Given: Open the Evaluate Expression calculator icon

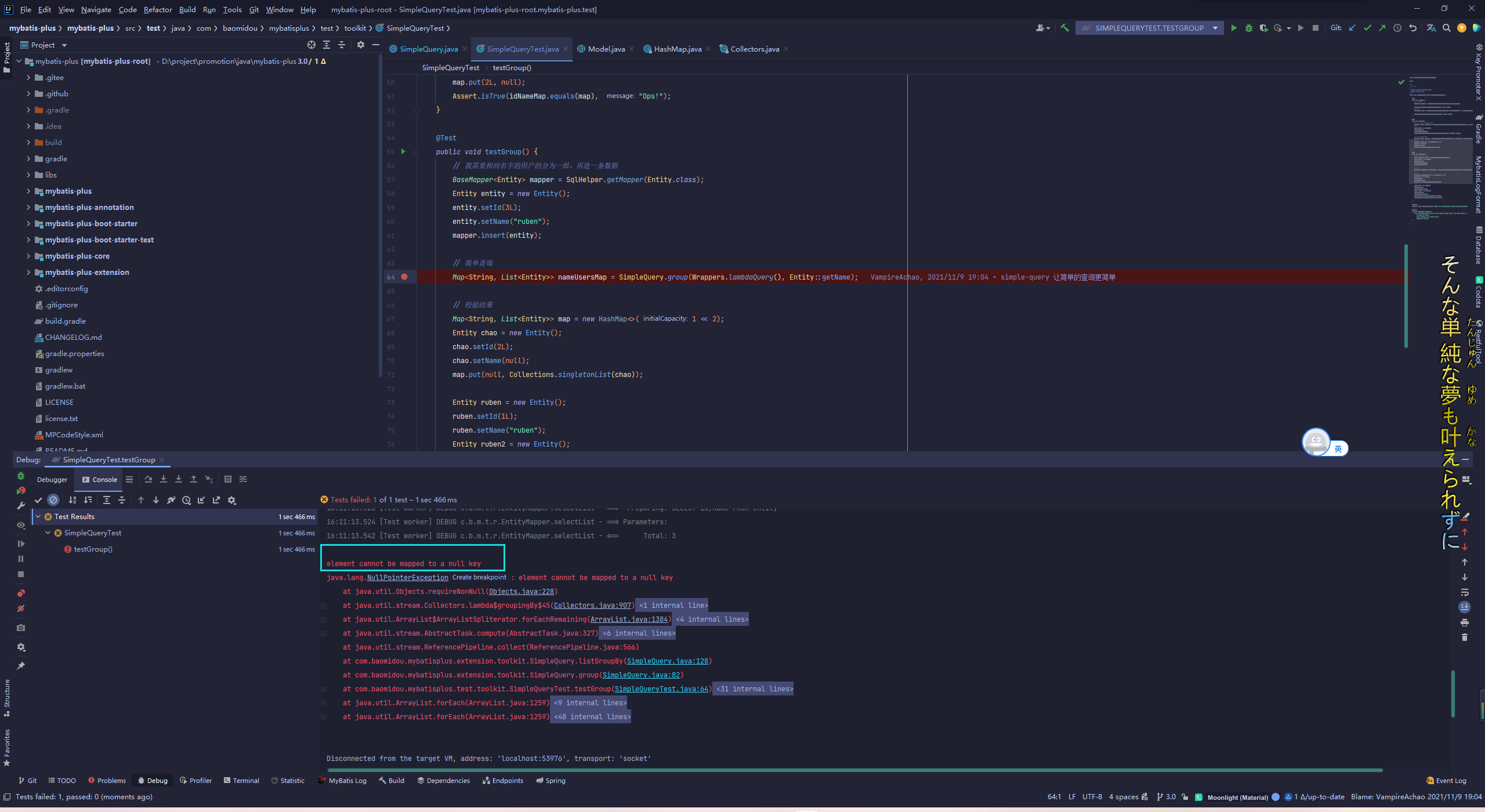Looking at the screenshot, I should coord(228,479).
